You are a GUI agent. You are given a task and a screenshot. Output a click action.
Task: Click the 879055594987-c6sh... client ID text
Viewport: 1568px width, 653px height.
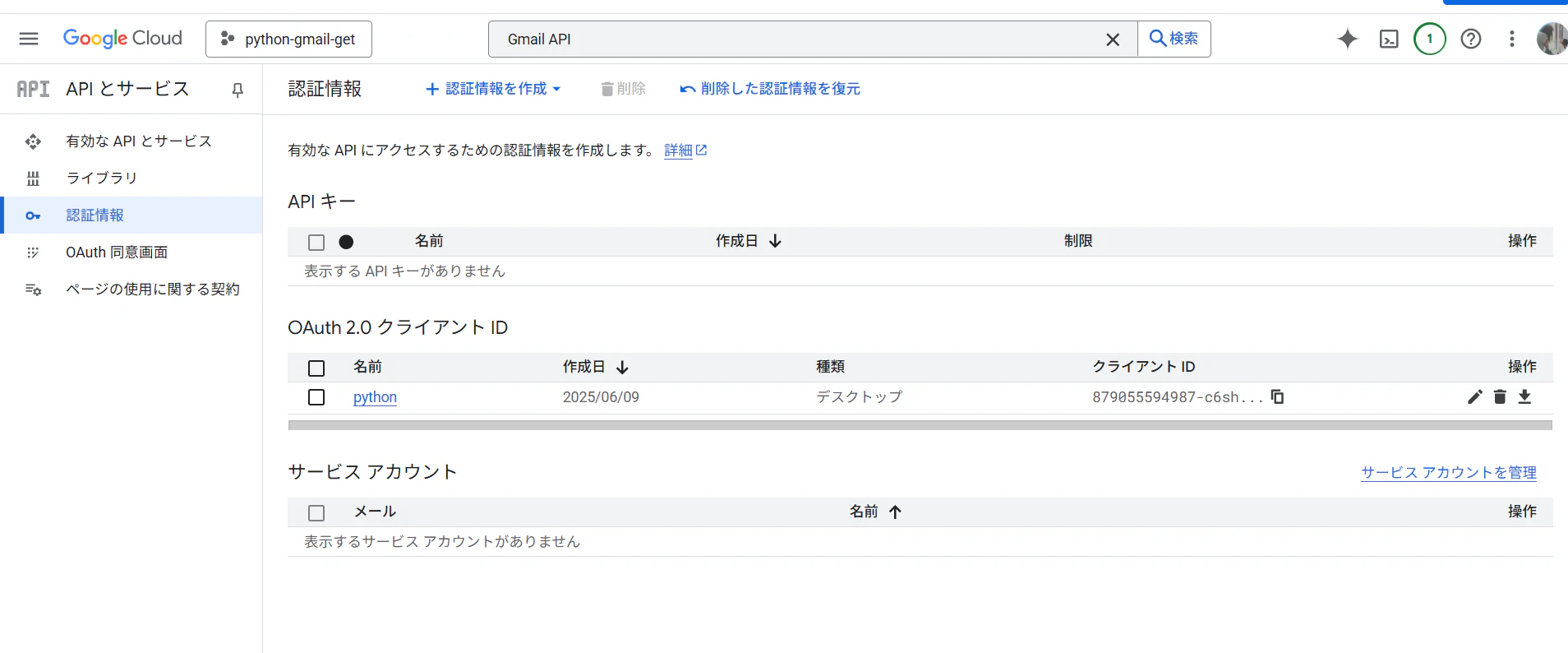(1178, 397)
